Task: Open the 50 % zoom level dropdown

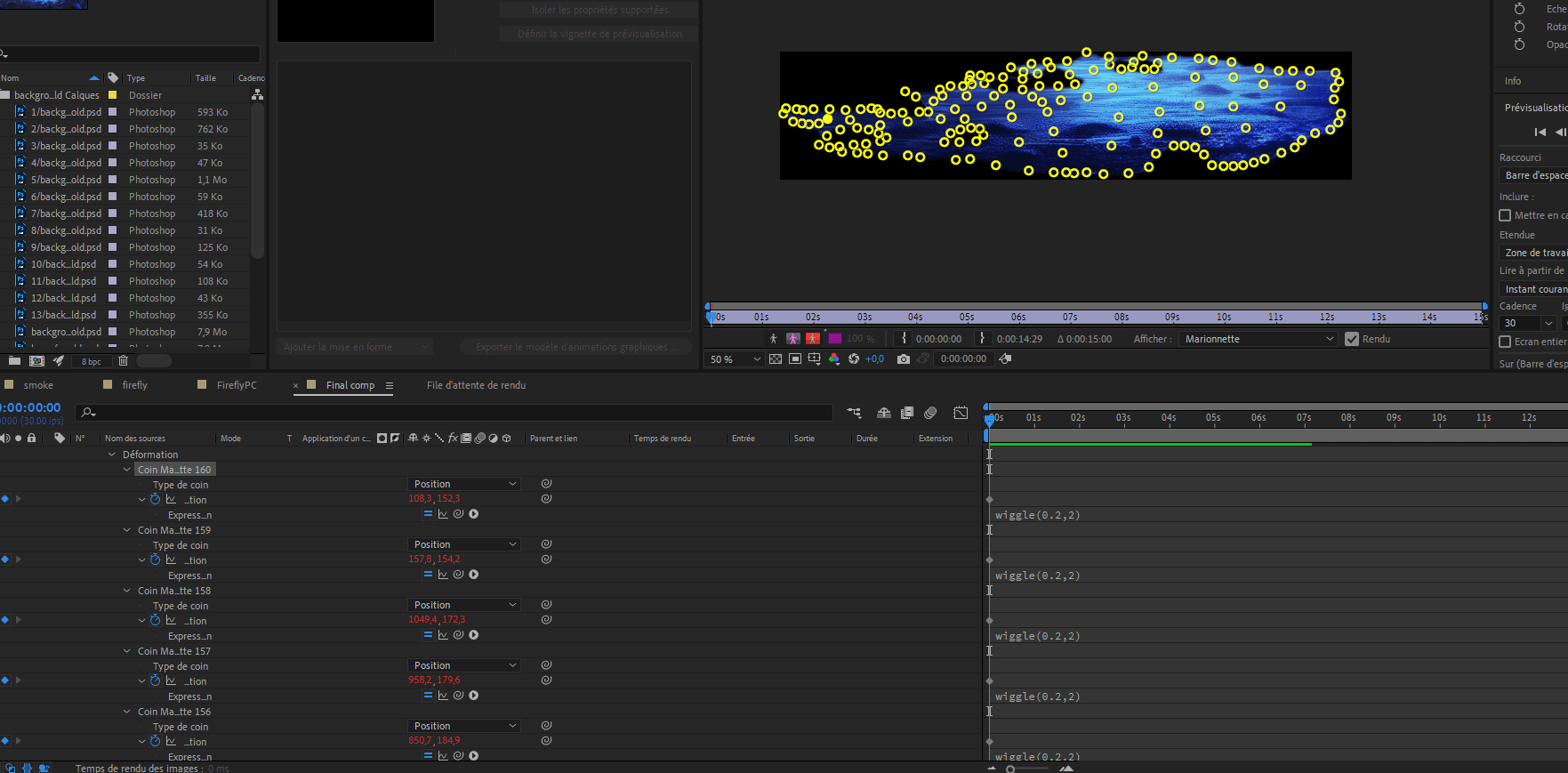Action: [x=735, y=359]
